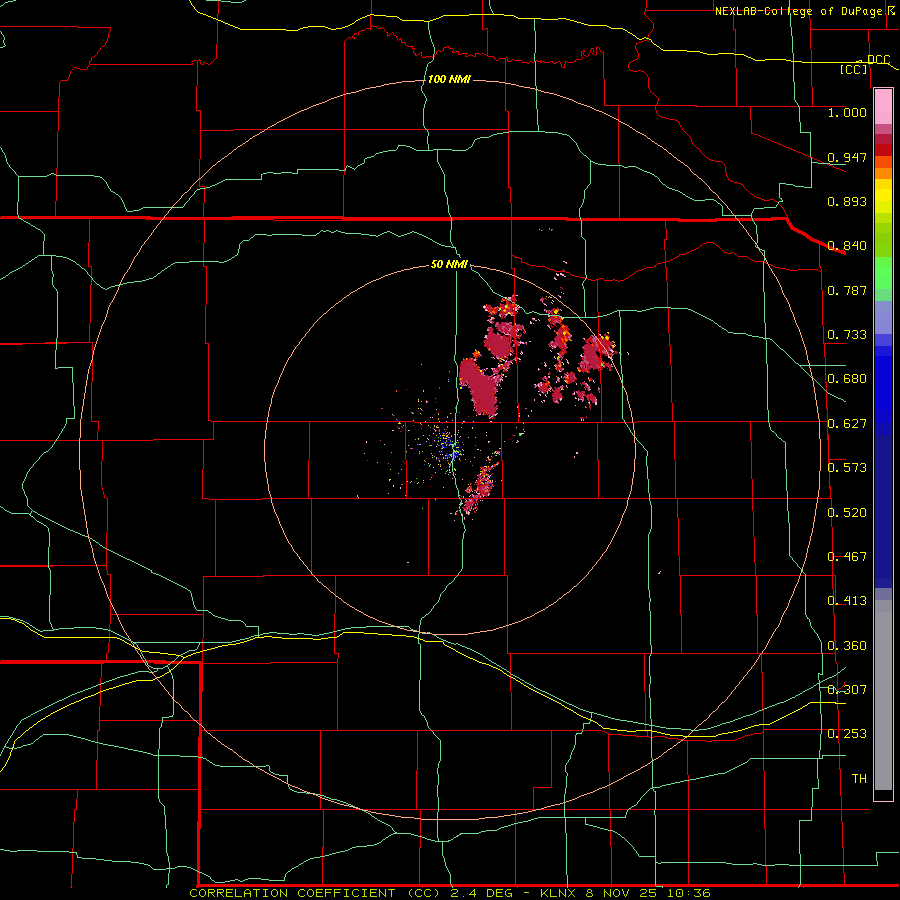The height and width of the screenshot is (900, 900).
Task: Select the 0.520 scale value
Action: point(847,513)
